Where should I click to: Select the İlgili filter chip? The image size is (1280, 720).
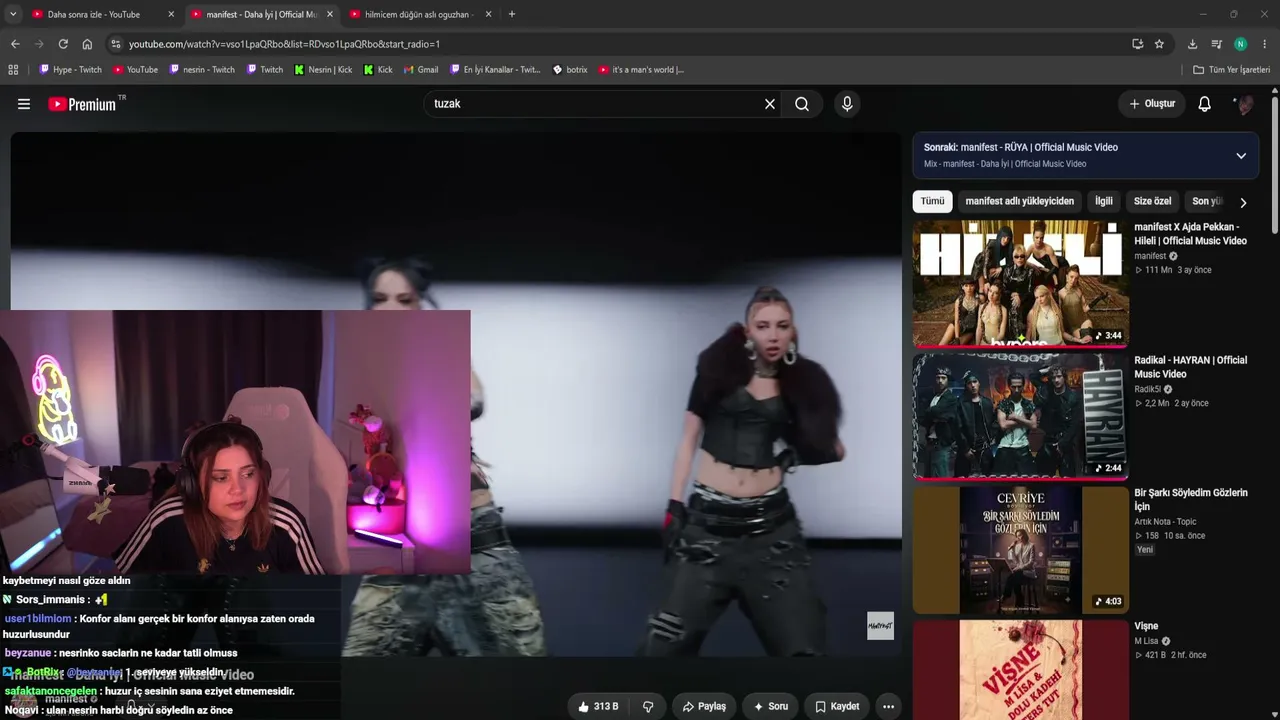coord(1103,201)
